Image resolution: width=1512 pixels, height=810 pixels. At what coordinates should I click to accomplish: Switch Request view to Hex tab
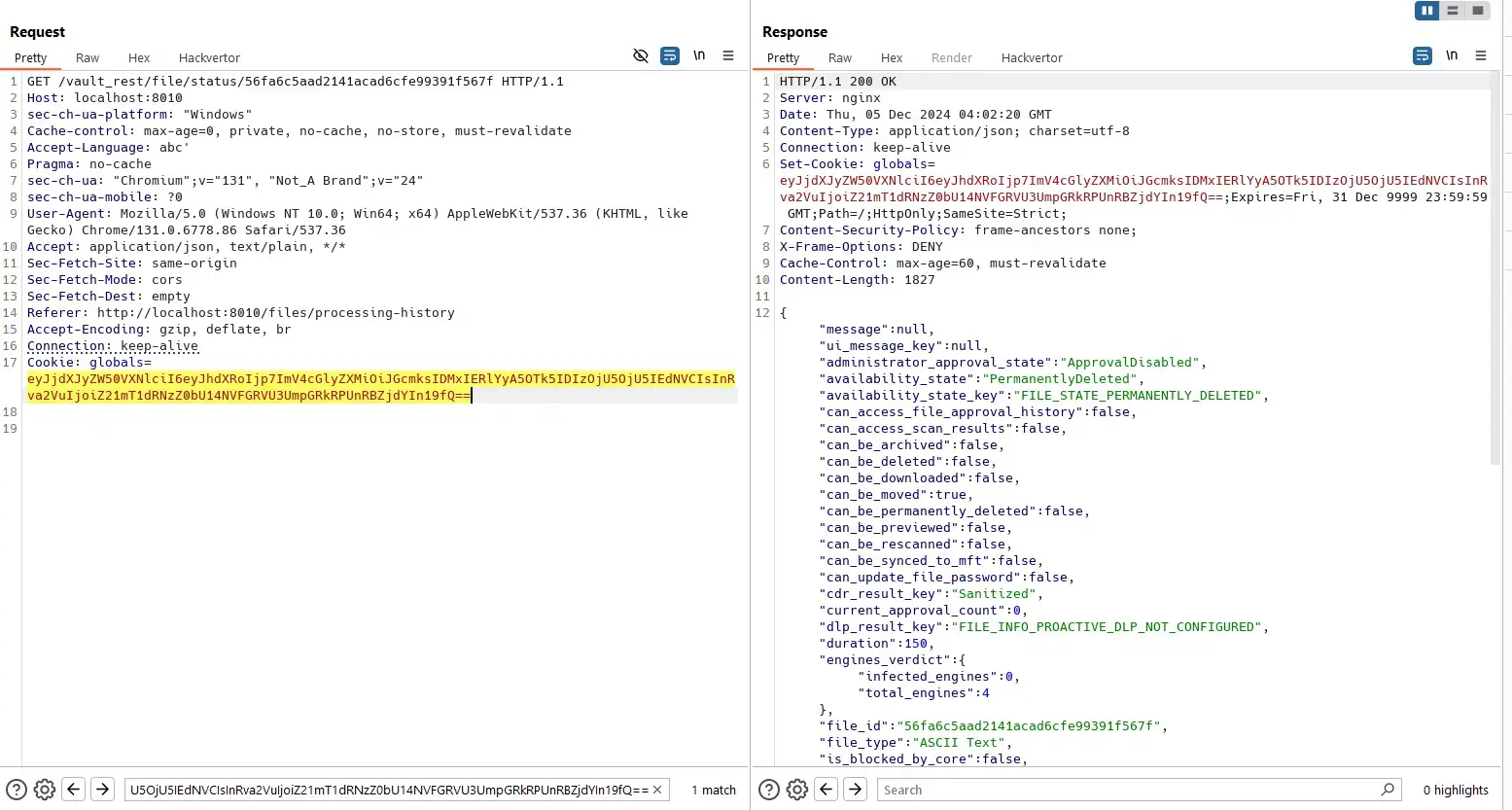pos(139,58)
